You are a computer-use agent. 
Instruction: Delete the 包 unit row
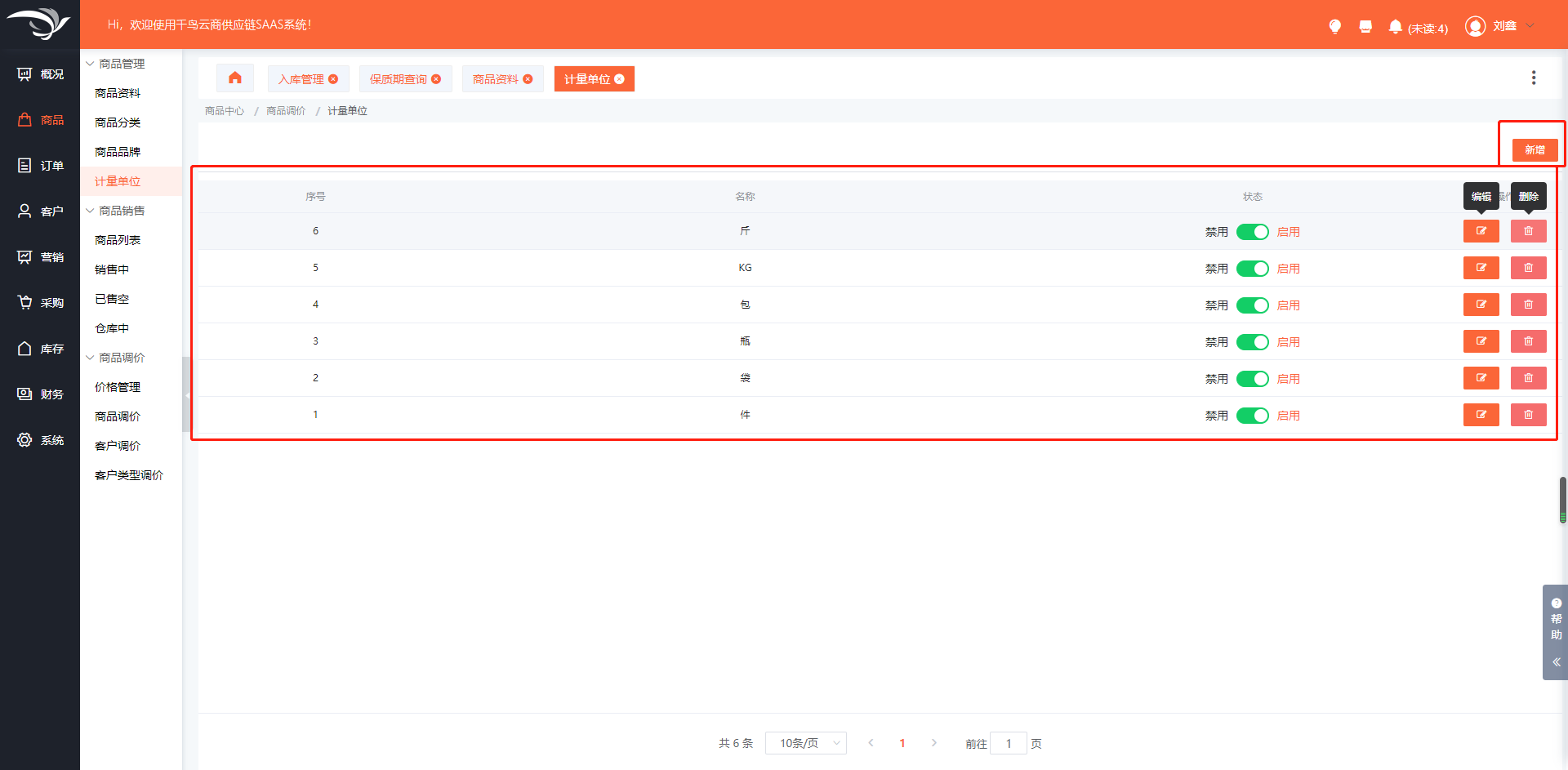tap(1528, 305)
